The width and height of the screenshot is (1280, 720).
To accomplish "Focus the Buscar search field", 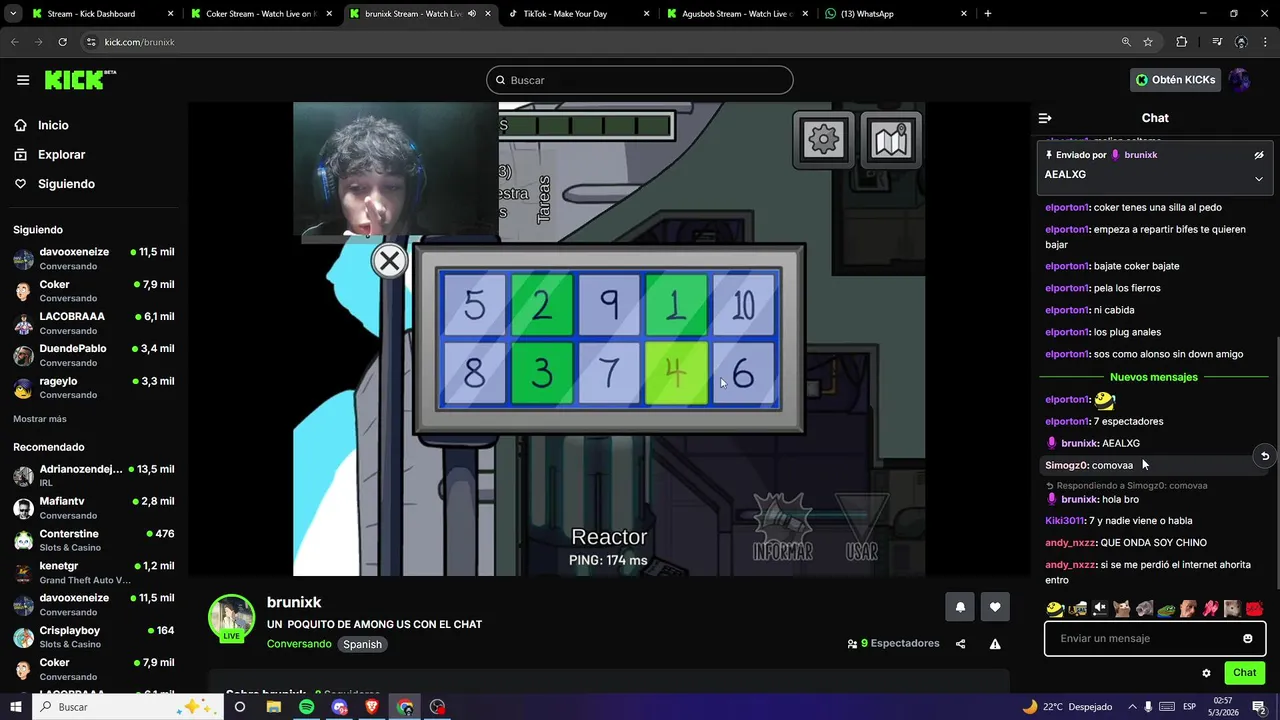I will [640, 80].
